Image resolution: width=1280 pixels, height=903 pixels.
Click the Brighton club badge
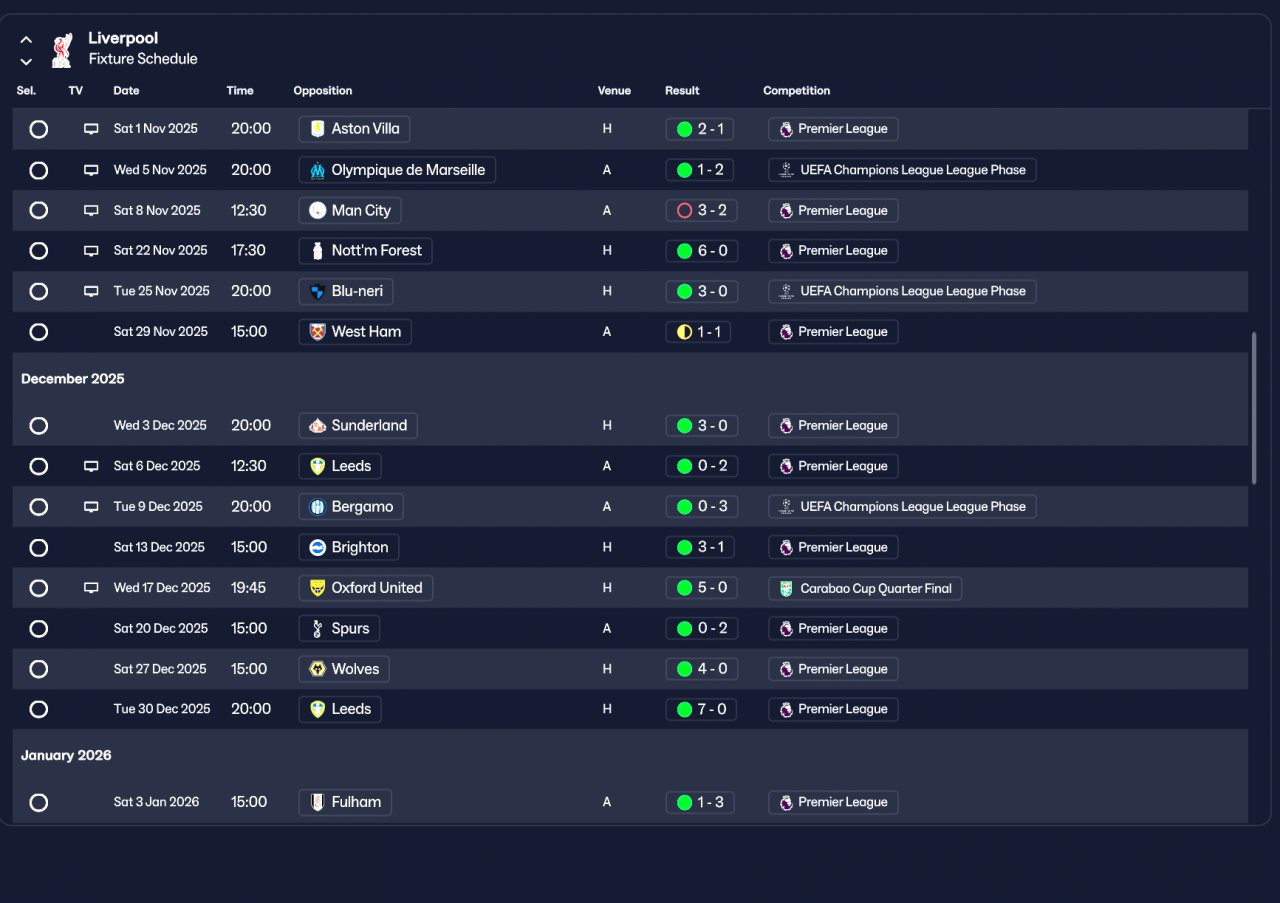click(x=317, y=548)
